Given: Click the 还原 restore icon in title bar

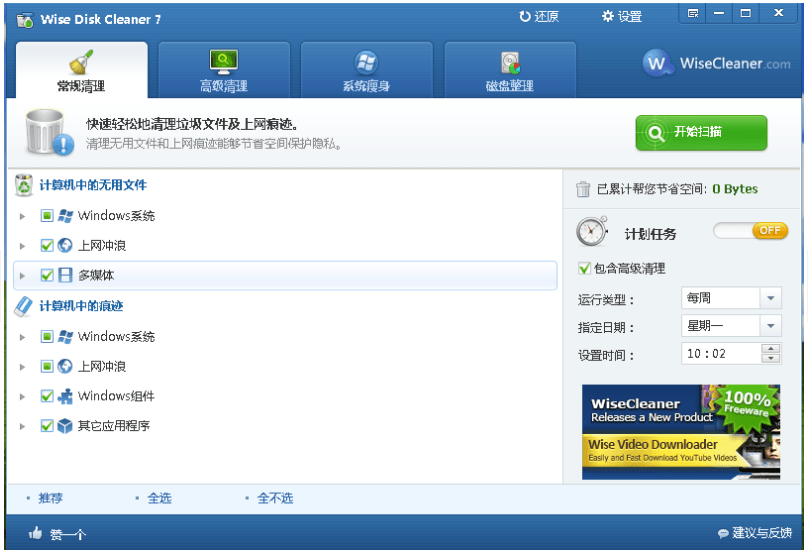Looking at the screenshot, I should click(x=526, y=17).
